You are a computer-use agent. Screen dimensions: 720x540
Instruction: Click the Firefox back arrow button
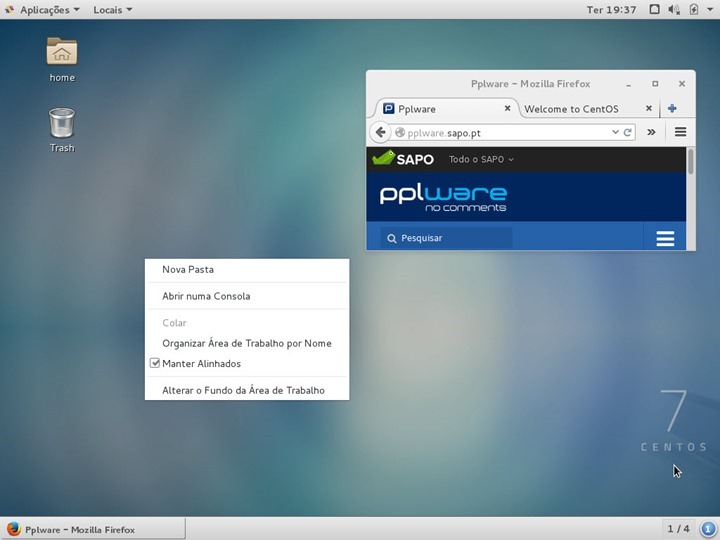(380, 133)
